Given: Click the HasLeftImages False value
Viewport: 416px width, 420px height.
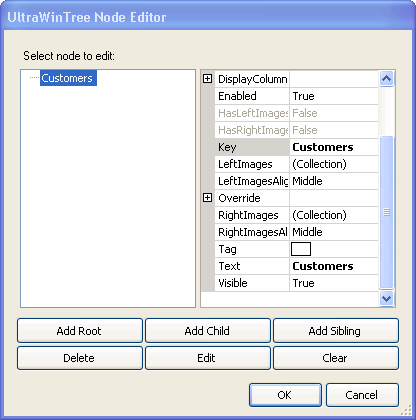Looking at the screenshot, I should point(334,113).
